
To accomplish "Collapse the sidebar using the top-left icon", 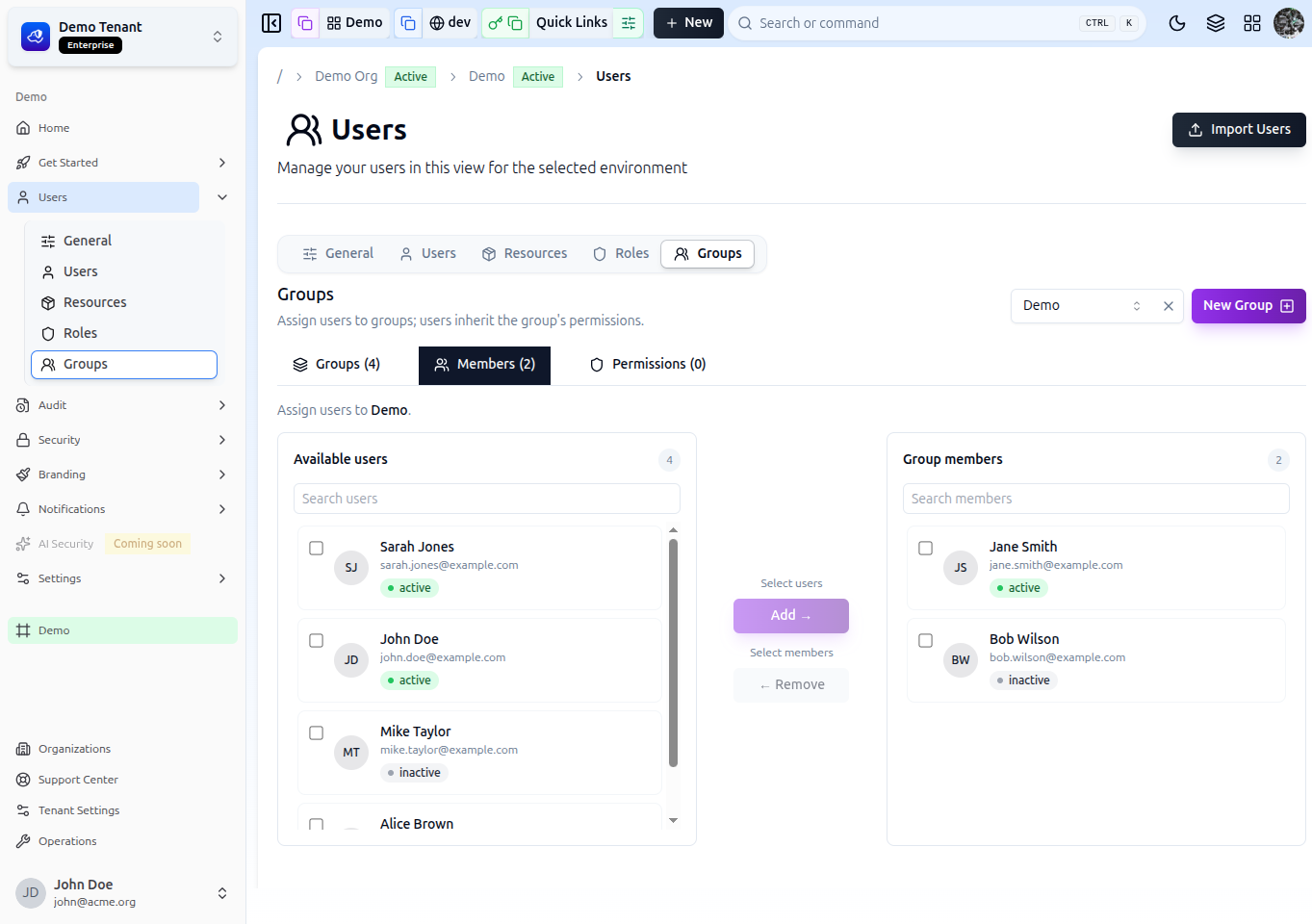I will pyautogui.click(x=271, y=22).
